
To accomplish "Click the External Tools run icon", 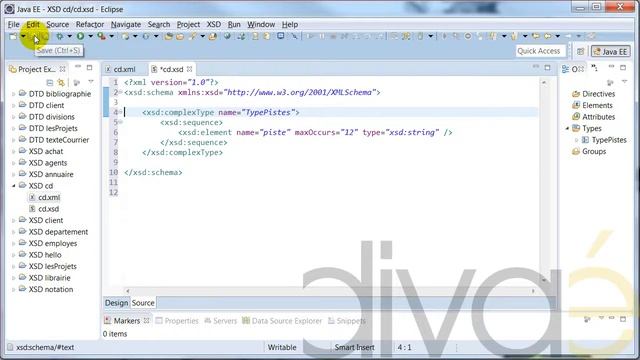I will [102, 36].
